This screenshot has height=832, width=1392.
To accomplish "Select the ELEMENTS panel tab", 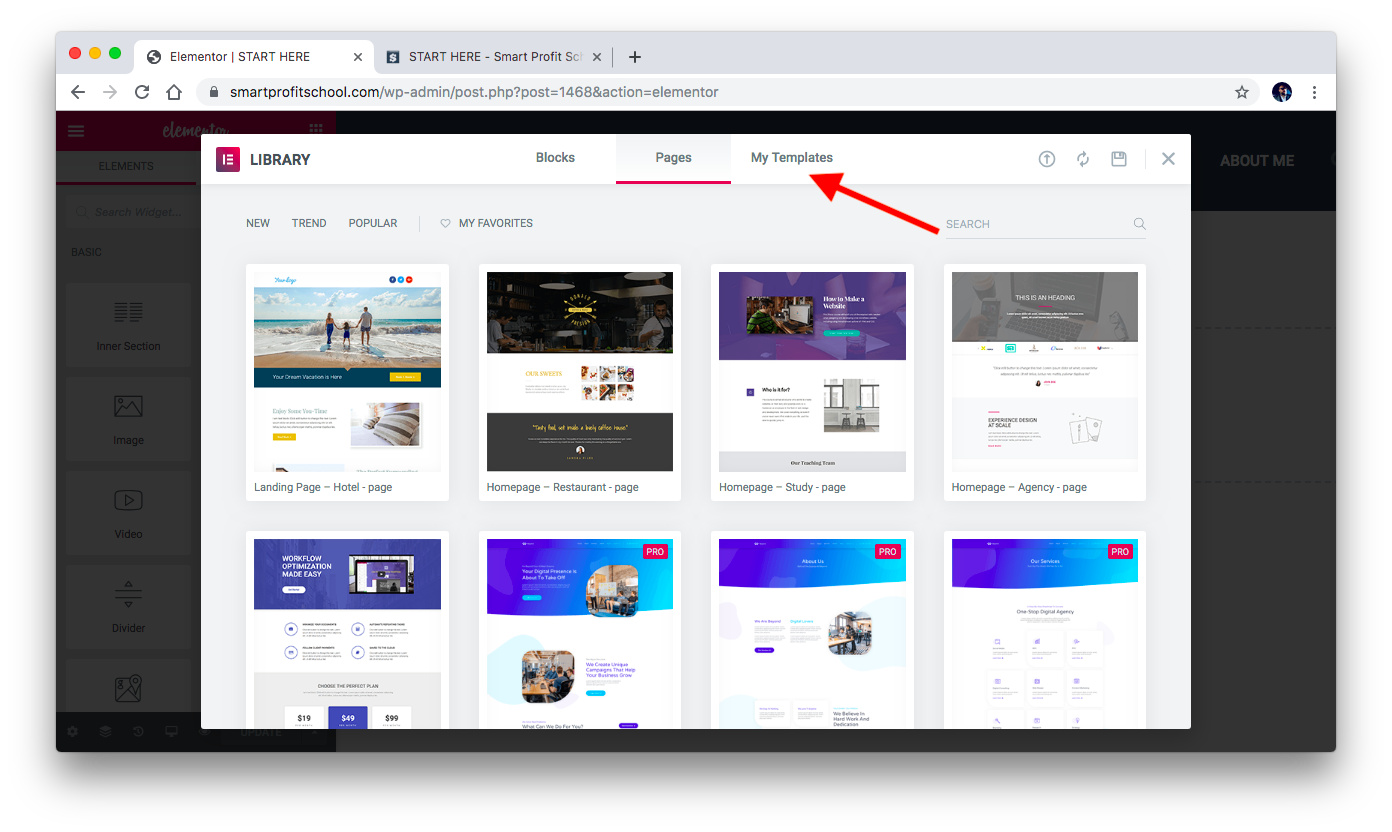I will coord(126,166).
